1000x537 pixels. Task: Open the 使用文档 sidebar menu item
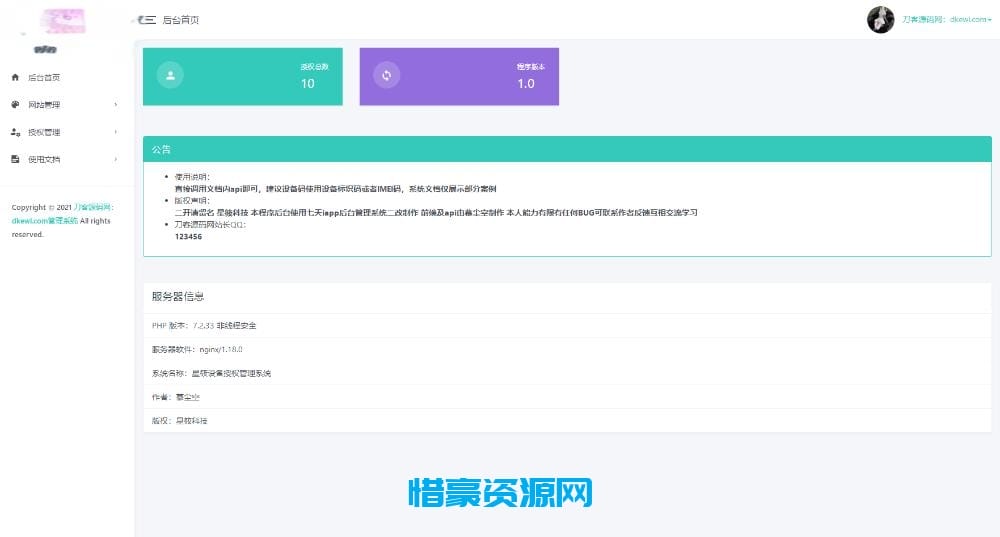pyautogui.click(x=67, y=159)
